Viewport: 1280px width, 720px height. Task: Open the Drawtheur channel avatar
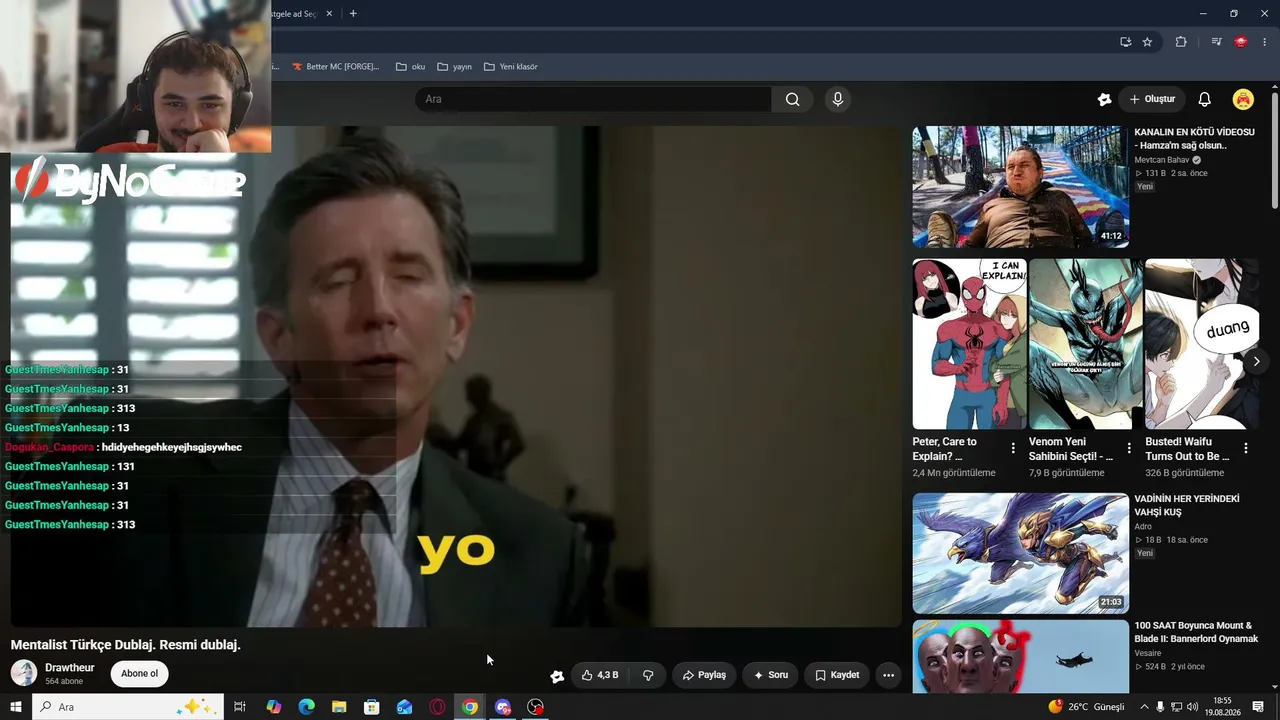click(24, 673)
